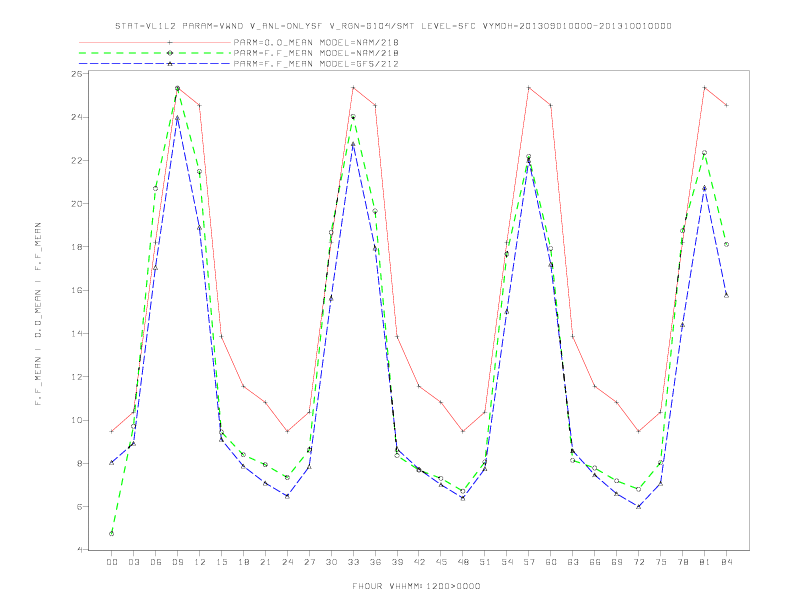Click blue triangle data point at hour 84

(x=726, y=295)
